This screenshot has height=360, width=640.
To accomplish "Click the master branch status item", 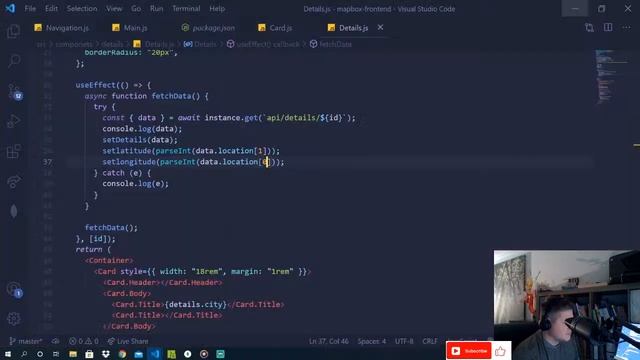I will [x=25, y=341].
